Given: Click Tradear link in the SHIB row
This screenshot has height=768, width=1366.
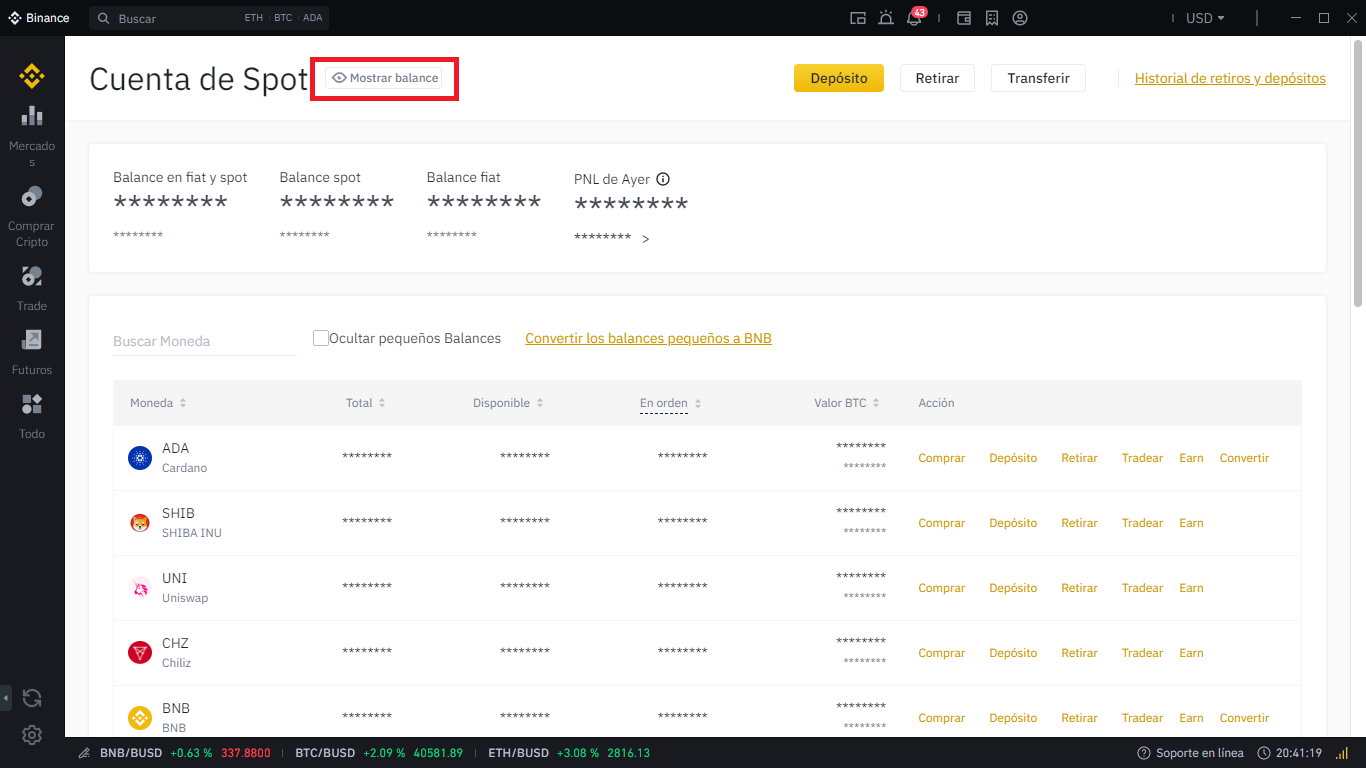Looking at the screenshot, I should [x=1142, y=523].
